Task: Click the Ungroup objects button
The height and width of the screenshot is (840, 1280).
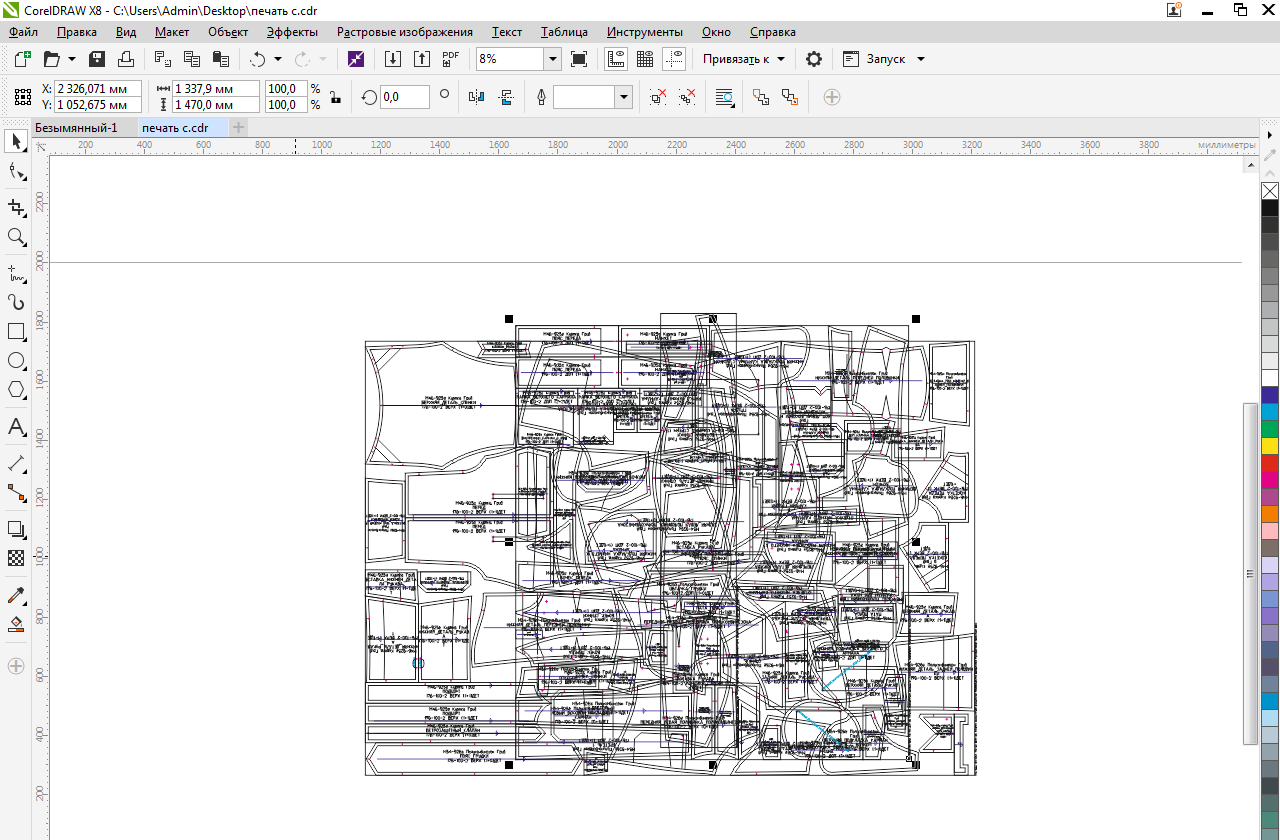Action: (x=658, y=97)
